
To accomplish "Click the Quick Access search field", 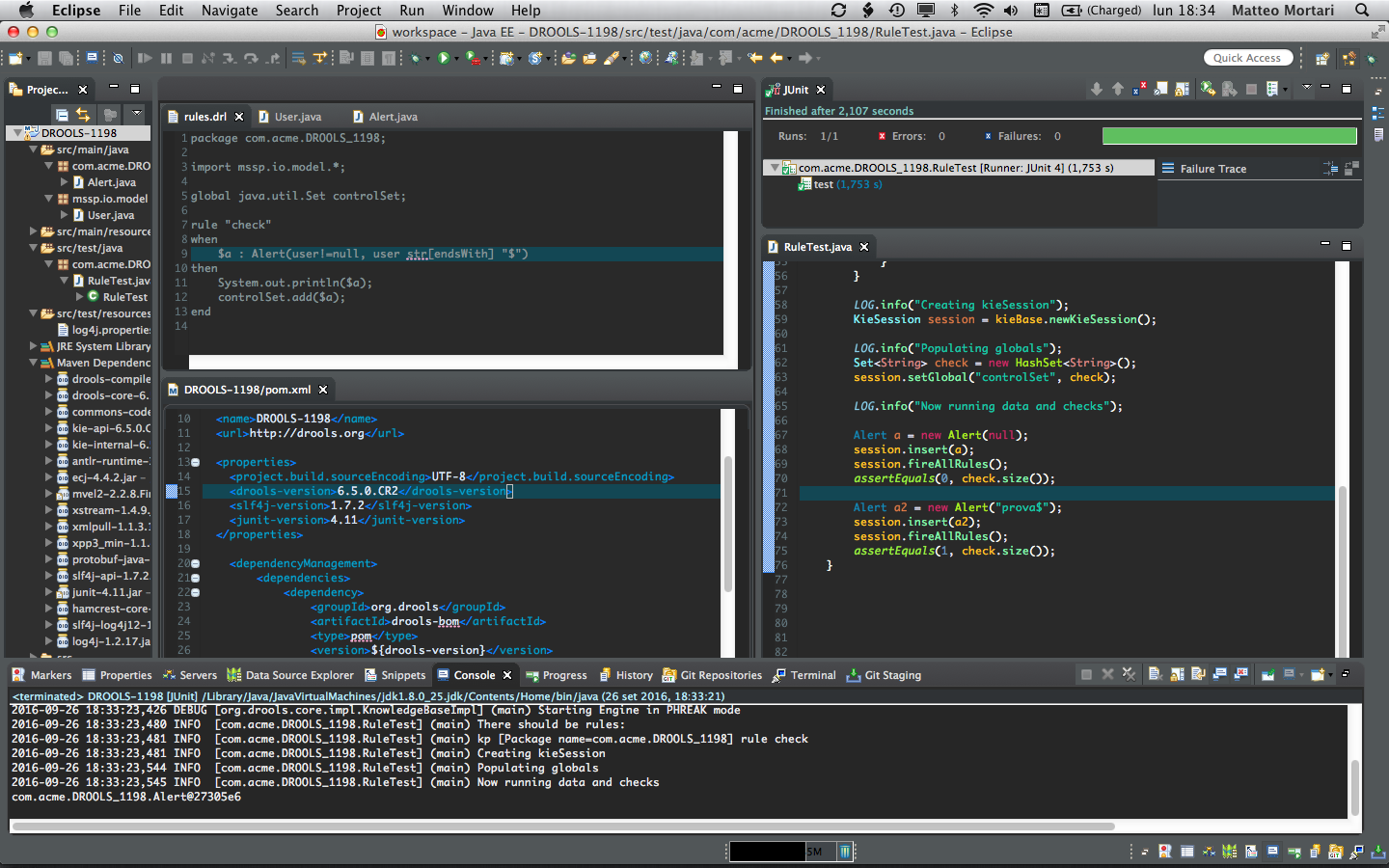I will (1246, 58).
